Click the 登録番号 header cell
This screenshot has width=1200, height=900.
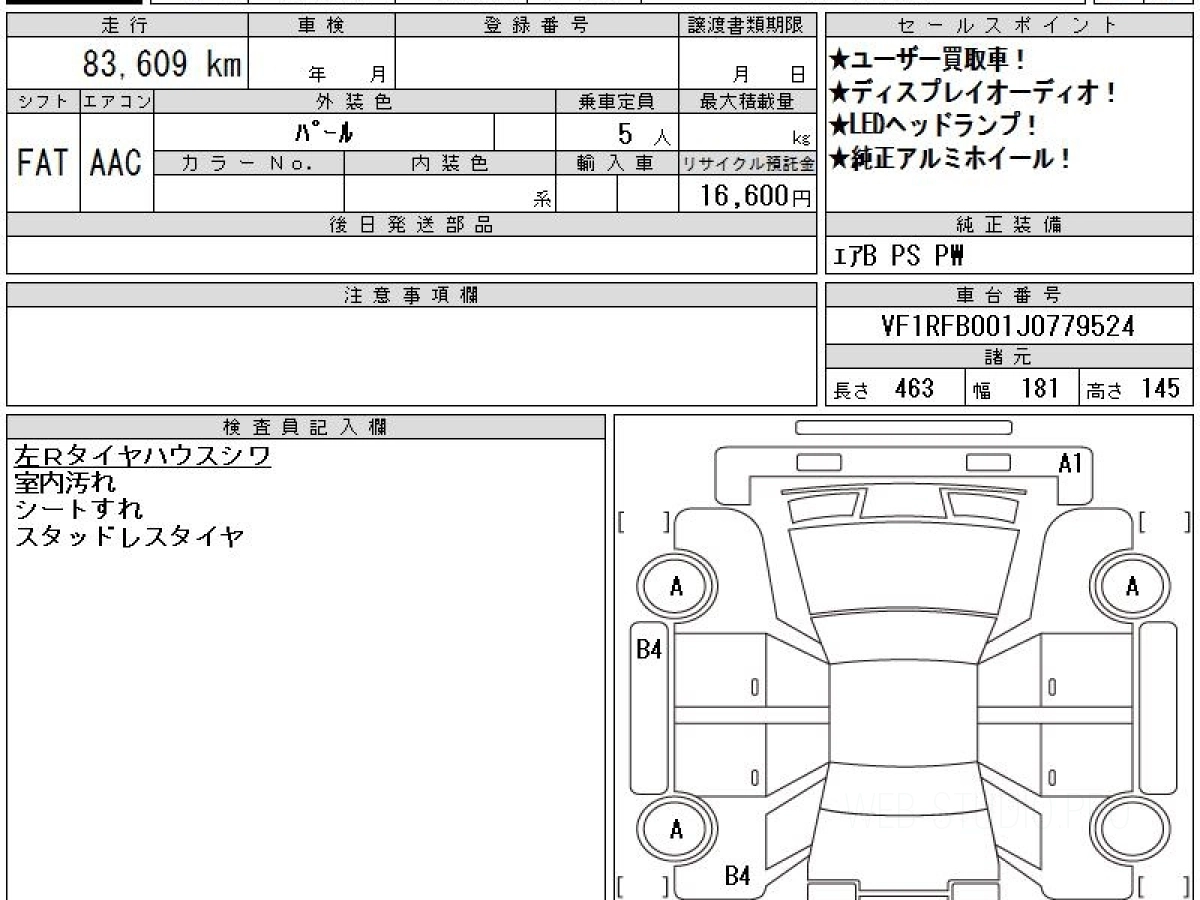coord(537,26)
